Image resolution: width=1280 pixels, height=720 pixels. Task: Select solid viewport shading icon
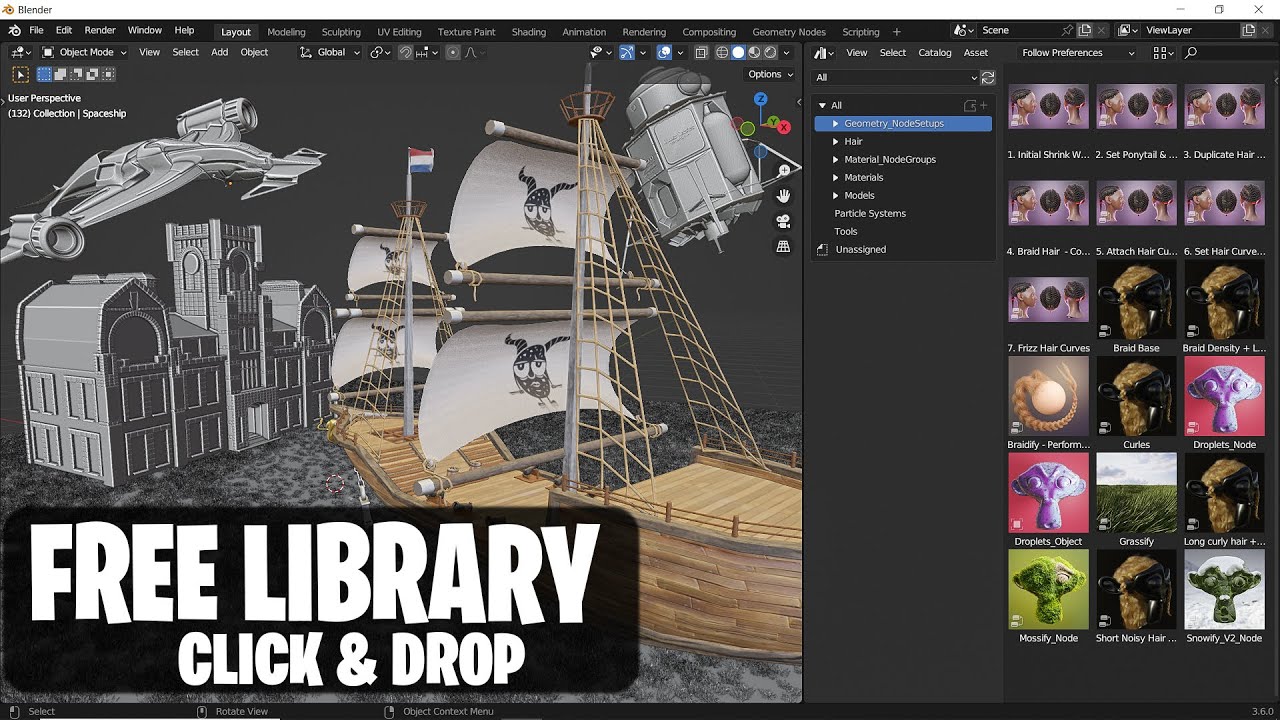[738, 52]
